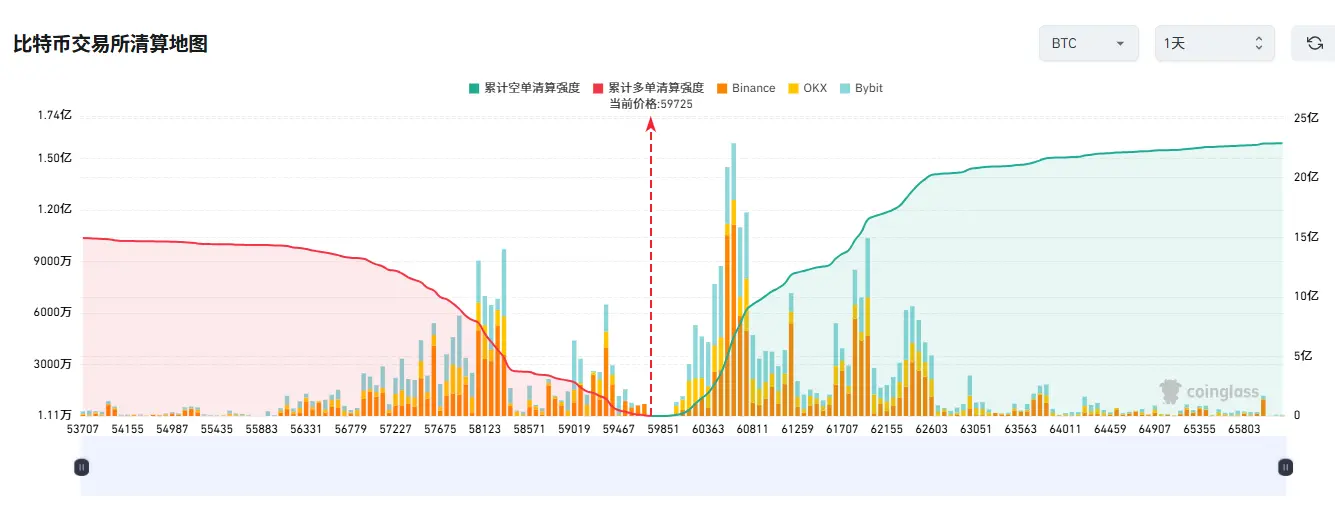This screenshot has width=1335, height=505.
Task: Click the red 累计多单清算强度 legend swatch
Action: pos(598,88)
